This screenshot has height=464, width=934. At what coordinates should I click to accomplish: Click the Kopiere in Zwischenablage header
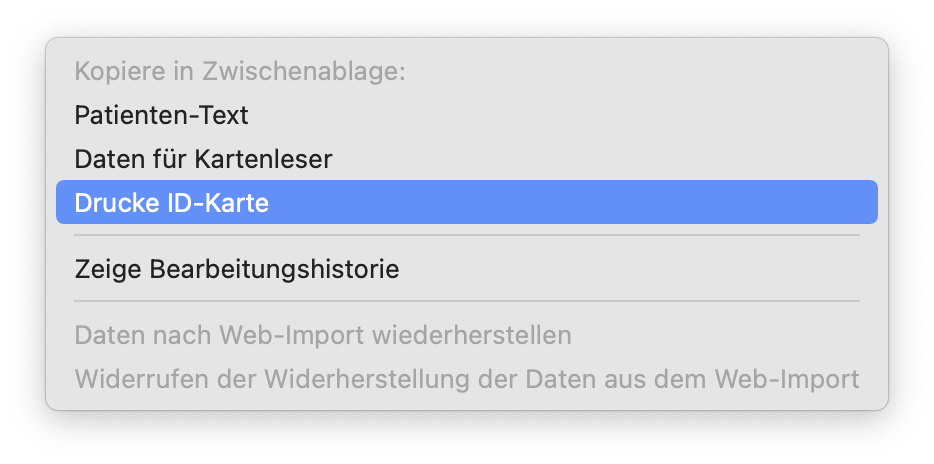(239, 72)
